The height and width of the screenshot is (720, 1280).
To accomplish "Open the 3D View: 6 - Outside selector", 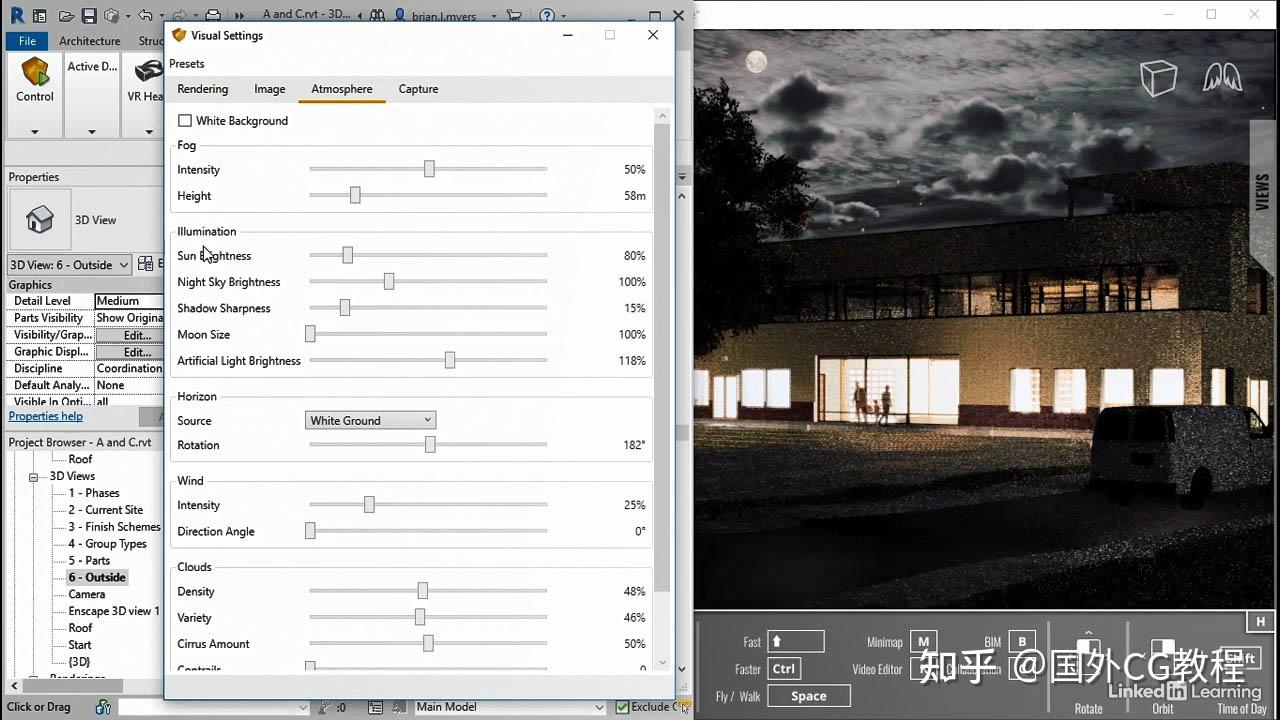I will (69, 264).
